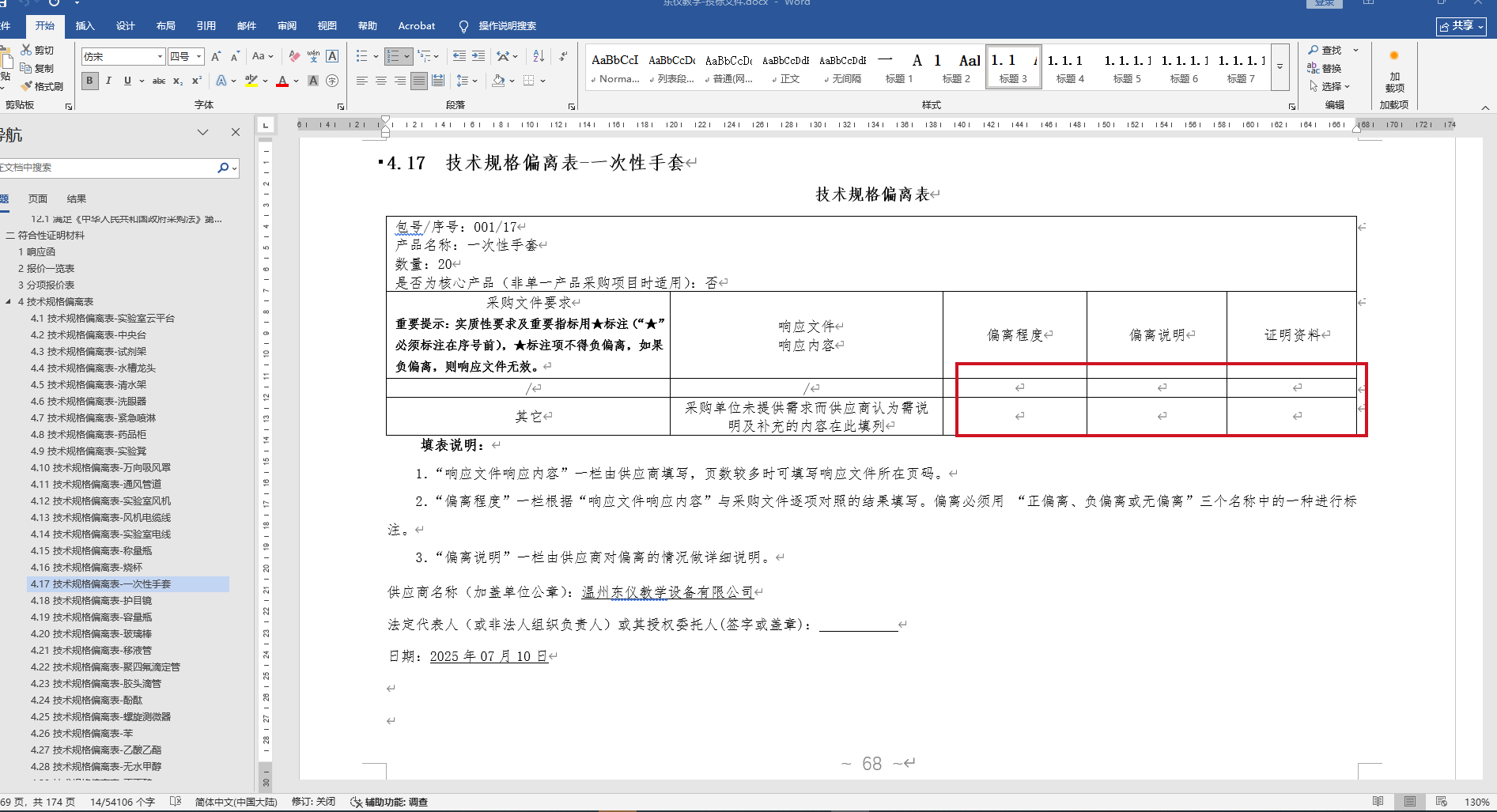Toggle Italic formatting

[108, 81]
